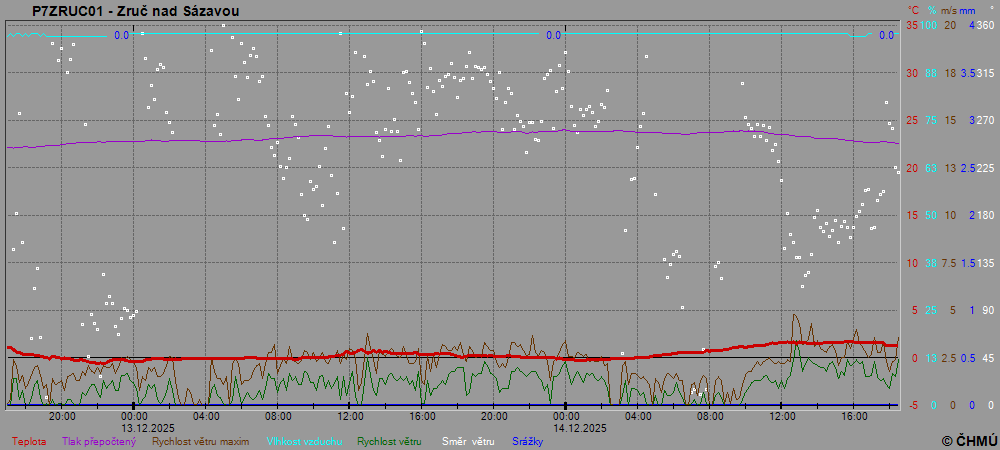Click the m/s unit header
The image size is (1000, 450).
coord(949,10)
